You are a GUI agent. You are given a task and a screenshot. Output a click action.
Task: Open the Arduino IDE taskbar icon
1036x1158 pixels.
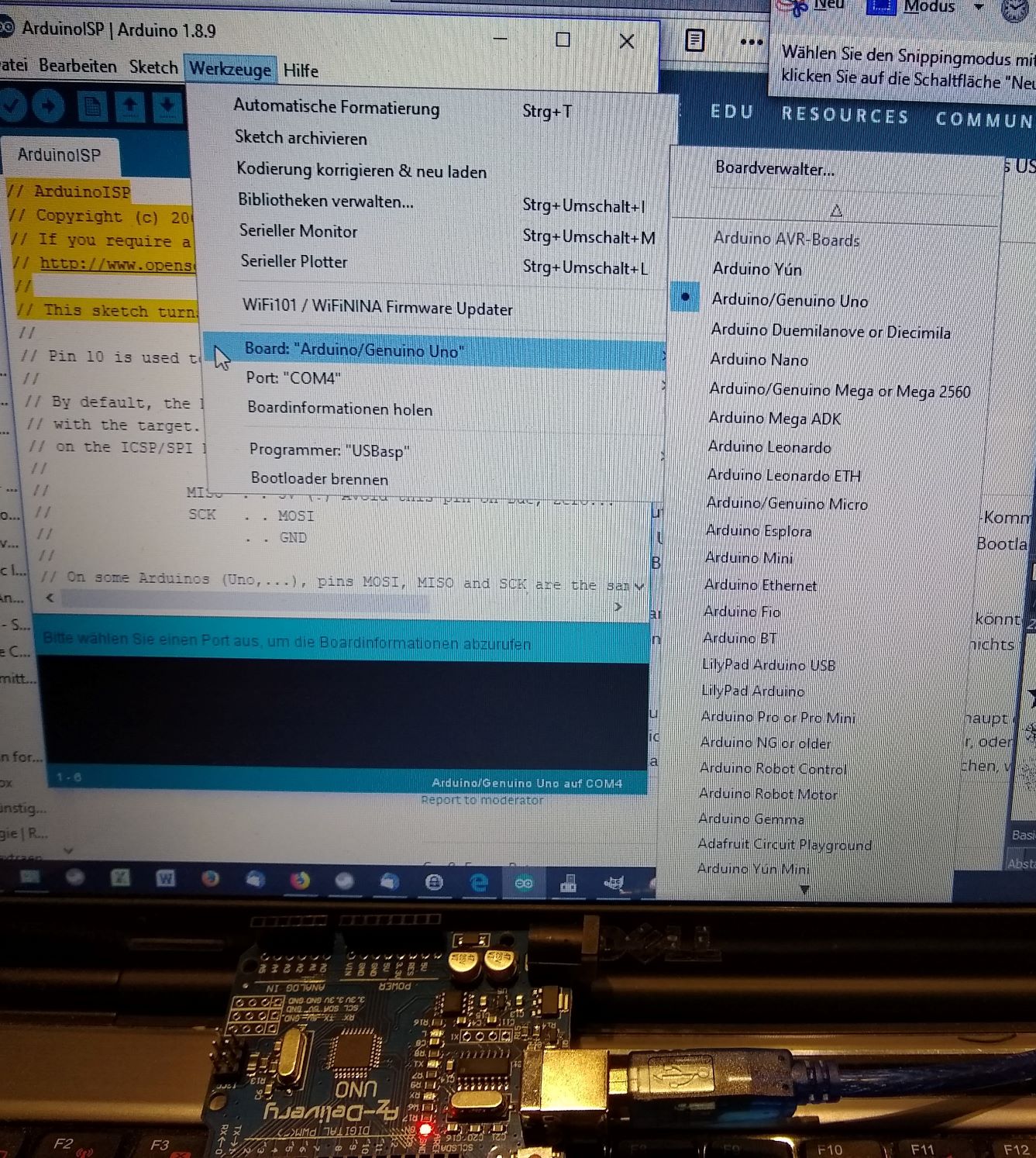pos(525,882)
